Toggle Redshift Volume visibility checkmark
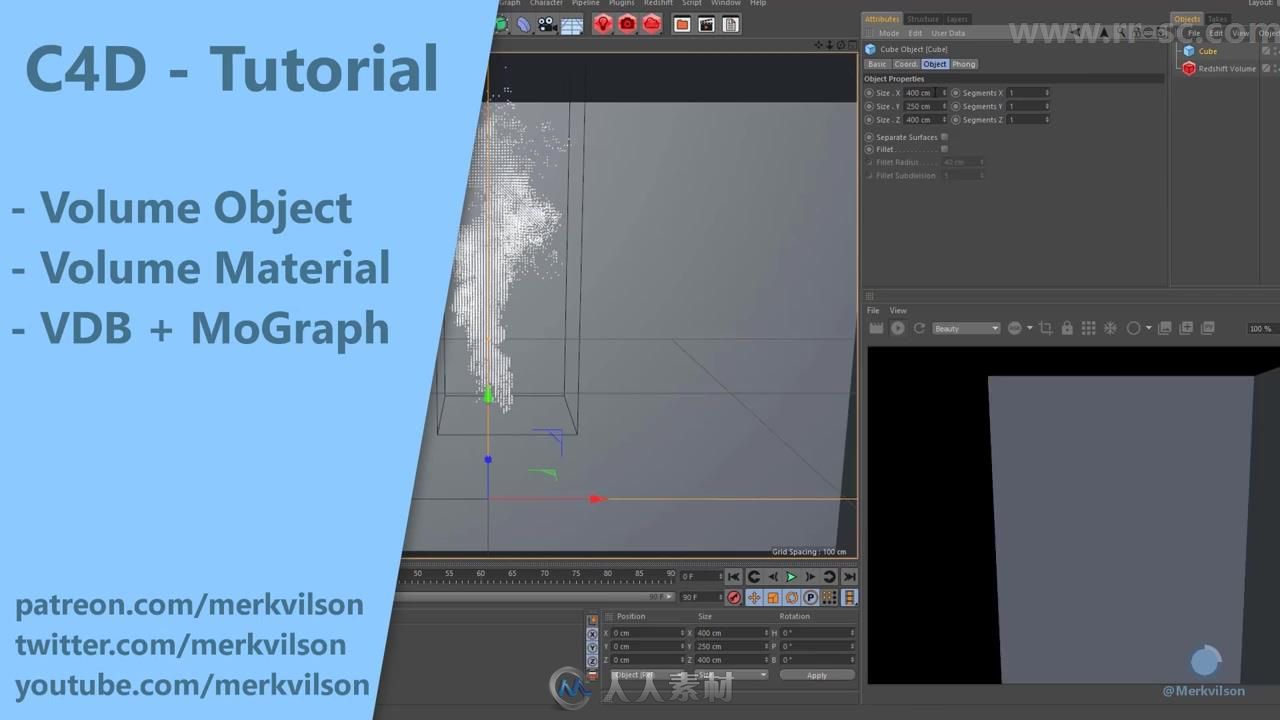The image size is (1280, 720). (1266, 69)
